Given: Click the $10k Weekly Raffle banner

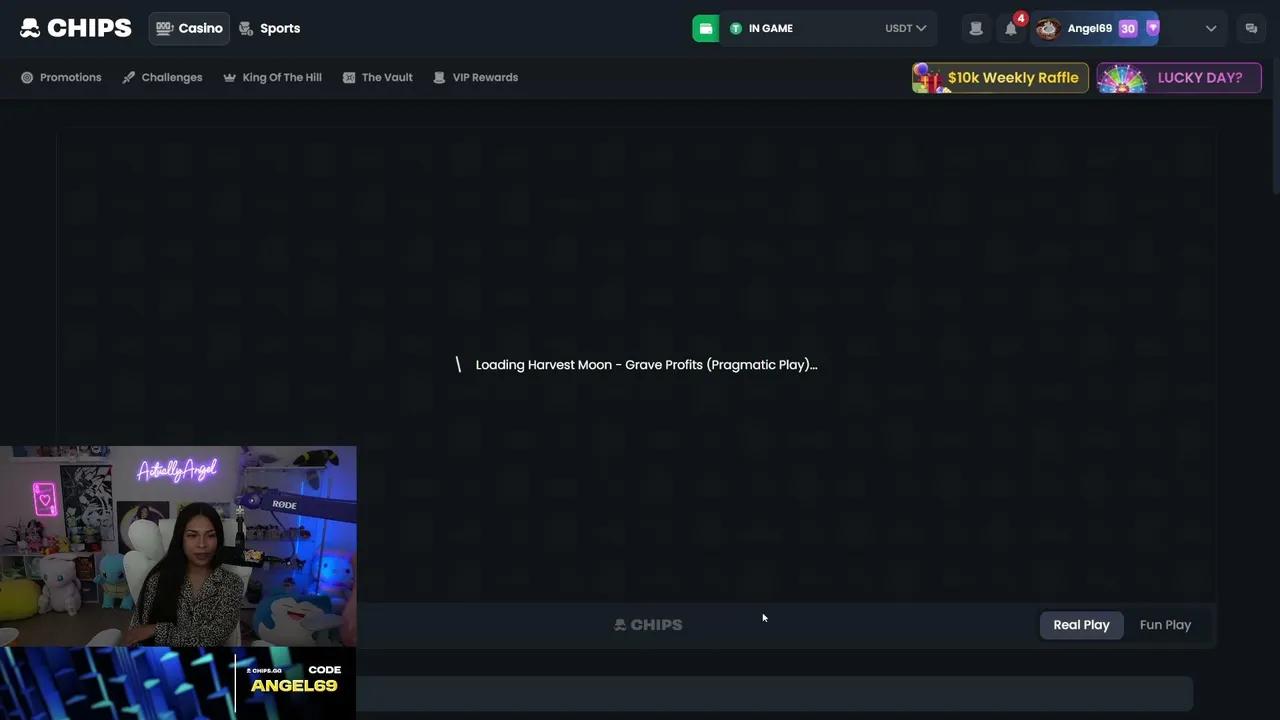Looking at the screenshot, I should pyautogui.click(x=1000, y=77).
